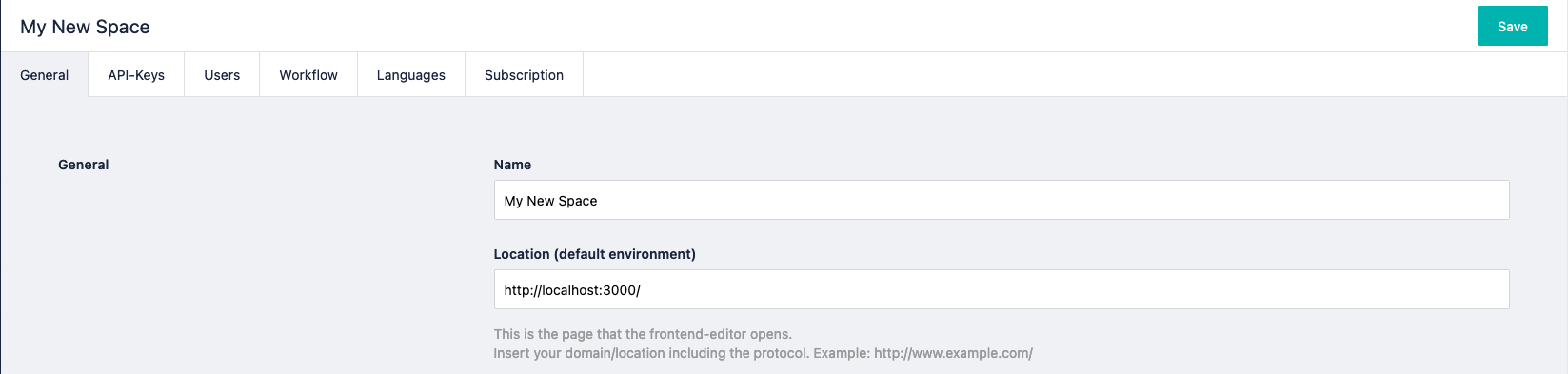Open the API-Keys tab
The image size is (1568, 374).
click(x=136, y=75)
